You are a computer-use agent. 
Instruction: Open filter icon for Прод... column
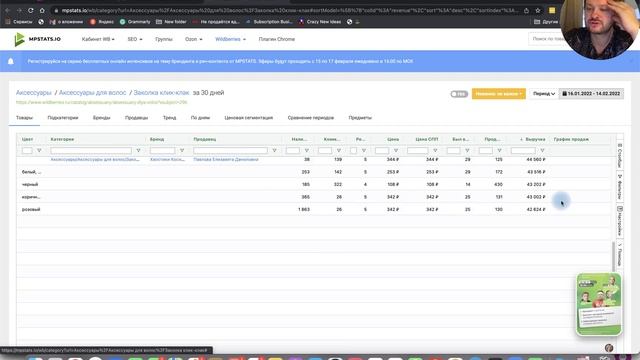pos(499,151)
